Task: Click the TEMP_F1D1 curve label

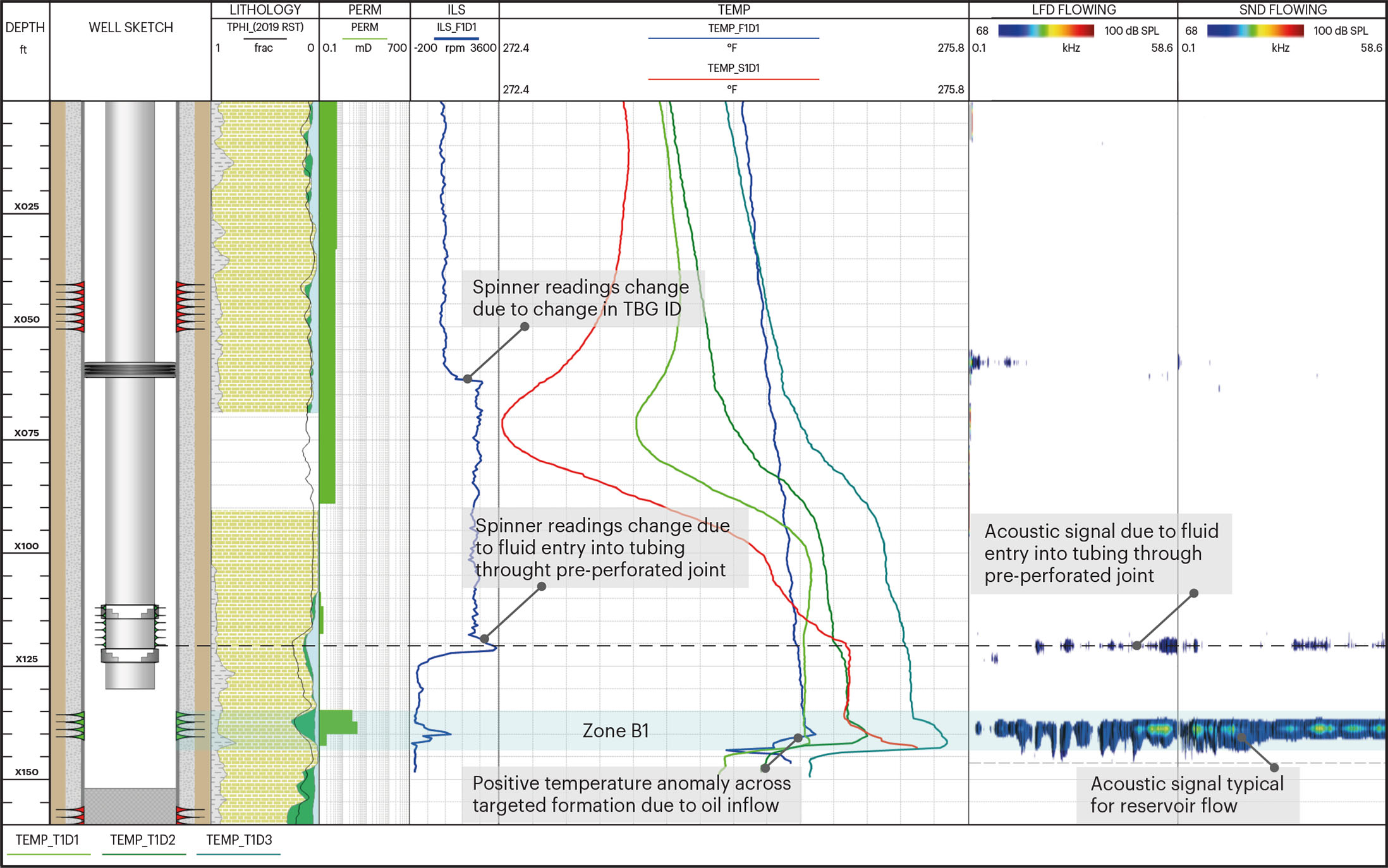Action: [x=733, y=28]
